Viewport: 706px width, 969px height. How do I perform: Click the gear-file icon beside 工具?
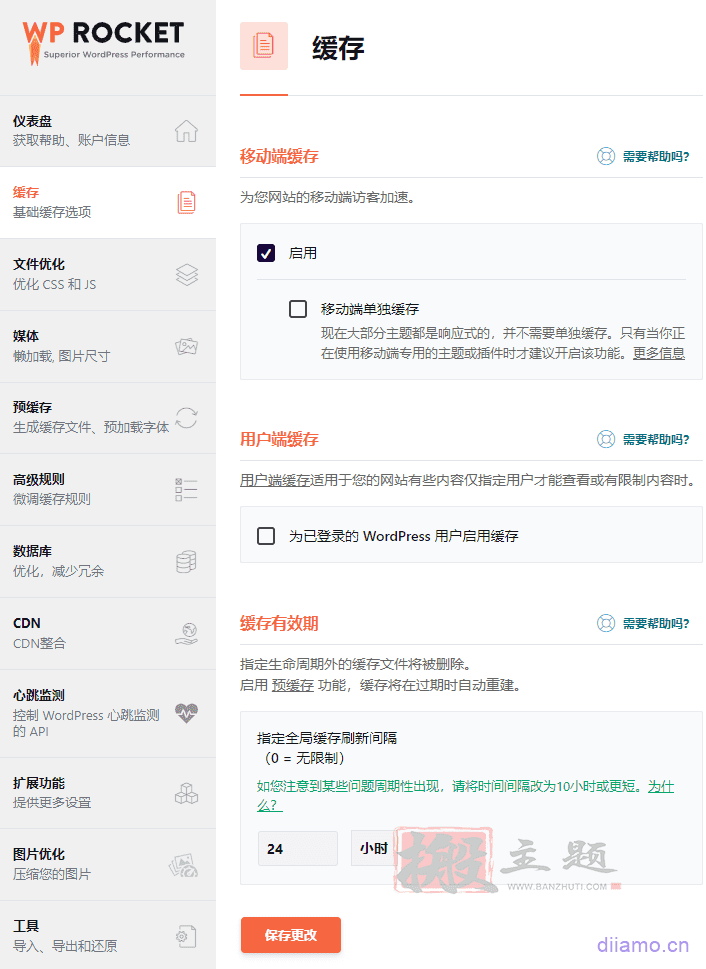coord(186,936)
